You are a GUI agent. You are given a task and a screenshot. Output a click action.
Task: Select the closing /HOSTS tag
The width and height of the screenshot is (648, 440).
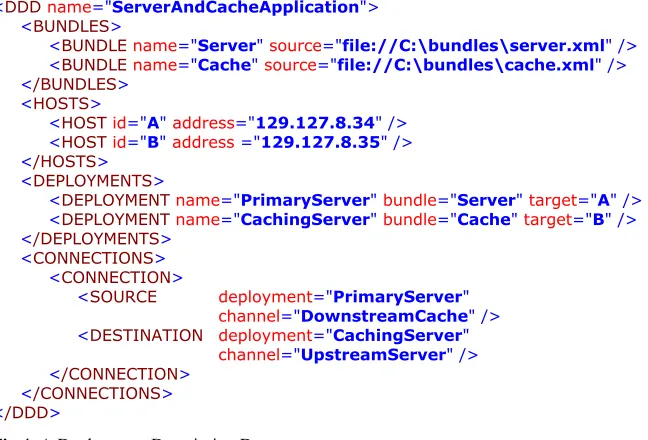pos(65,162)
